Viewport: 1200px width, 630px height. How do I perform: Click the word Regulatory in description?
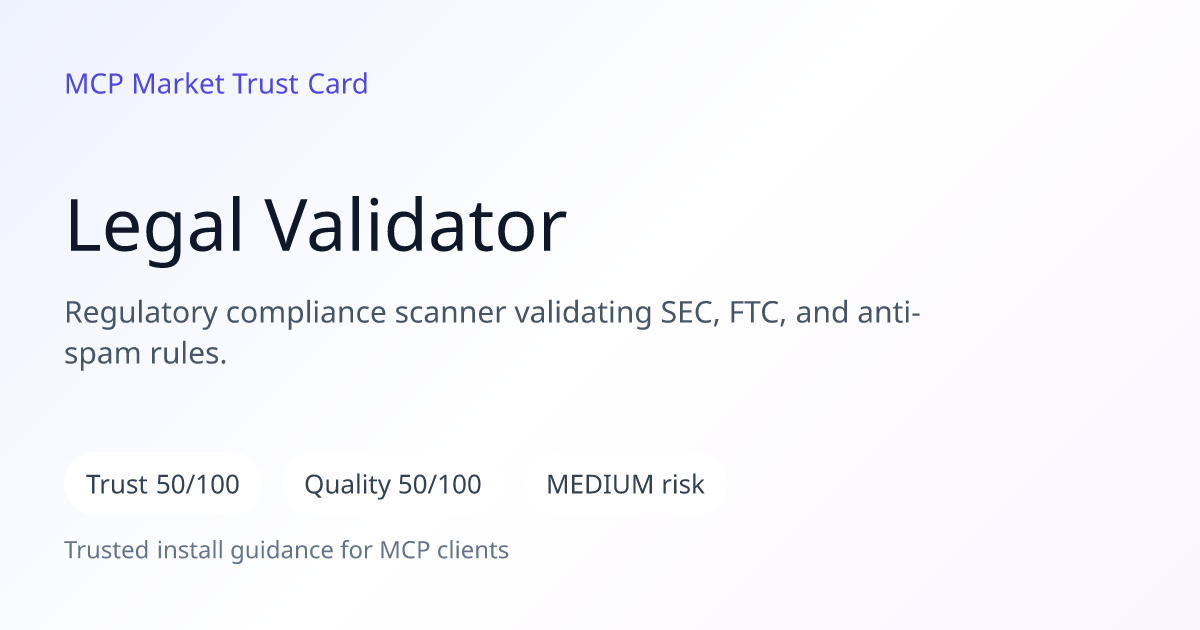(x=141, y=313)
